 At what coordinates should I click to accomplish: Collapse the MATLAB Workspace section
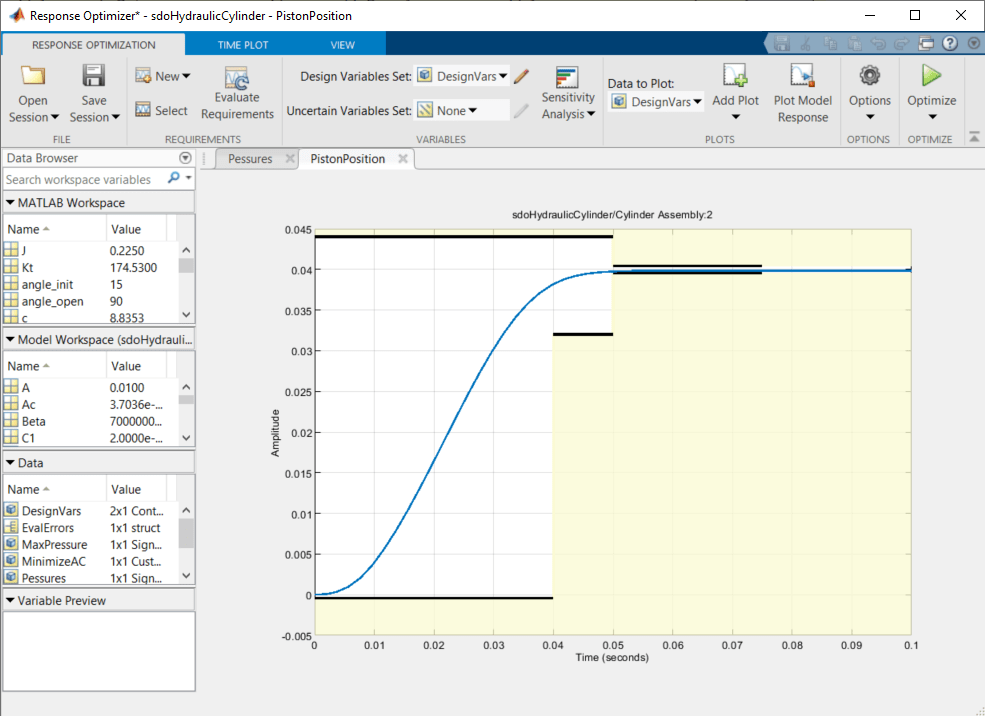tap(10, 202)
